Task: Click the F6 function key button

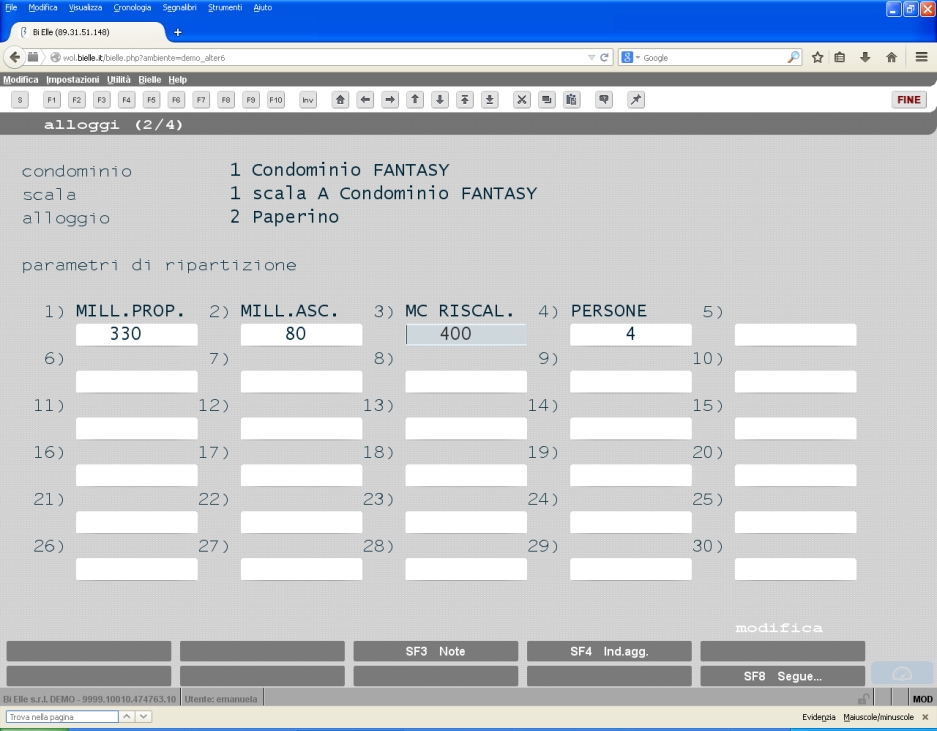Action: click(x=176, y=100)
